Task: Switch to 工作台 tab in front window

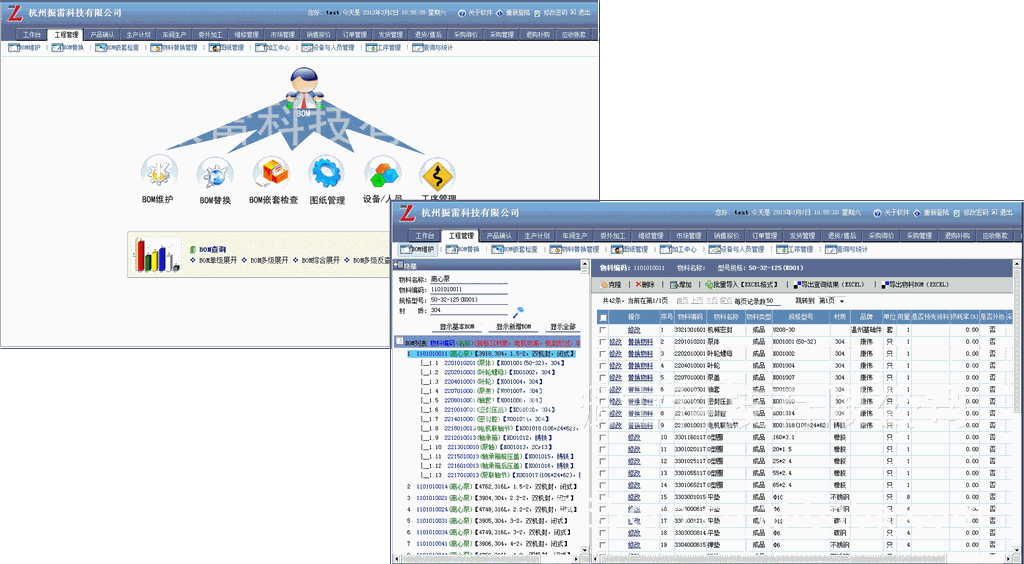Action: (424, 236)
